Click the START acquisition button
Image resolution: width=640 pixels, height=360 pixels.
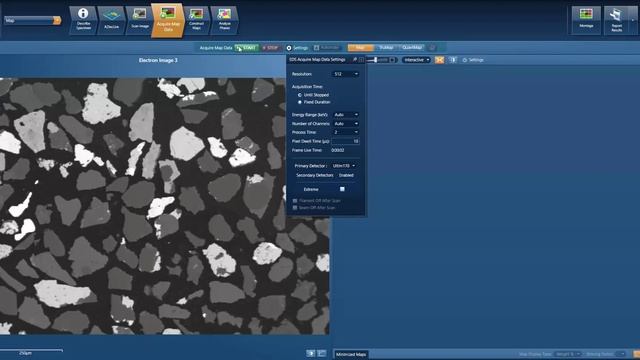(247, 48)
